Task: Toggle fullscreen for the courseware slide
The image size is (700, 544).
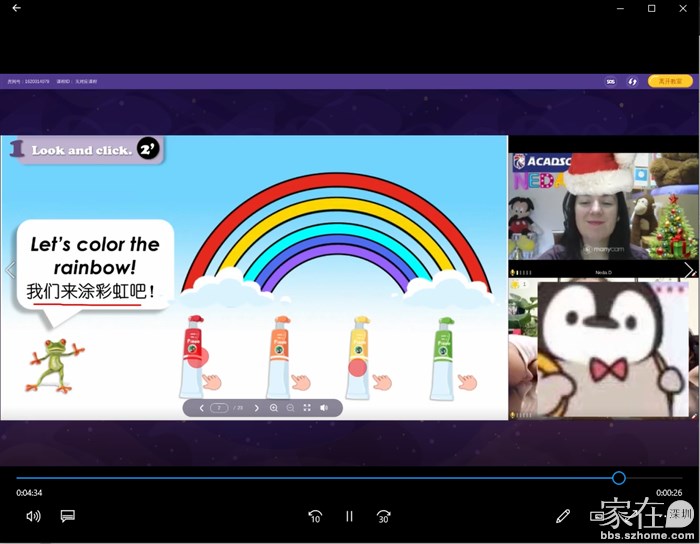Action: [307, 408]
